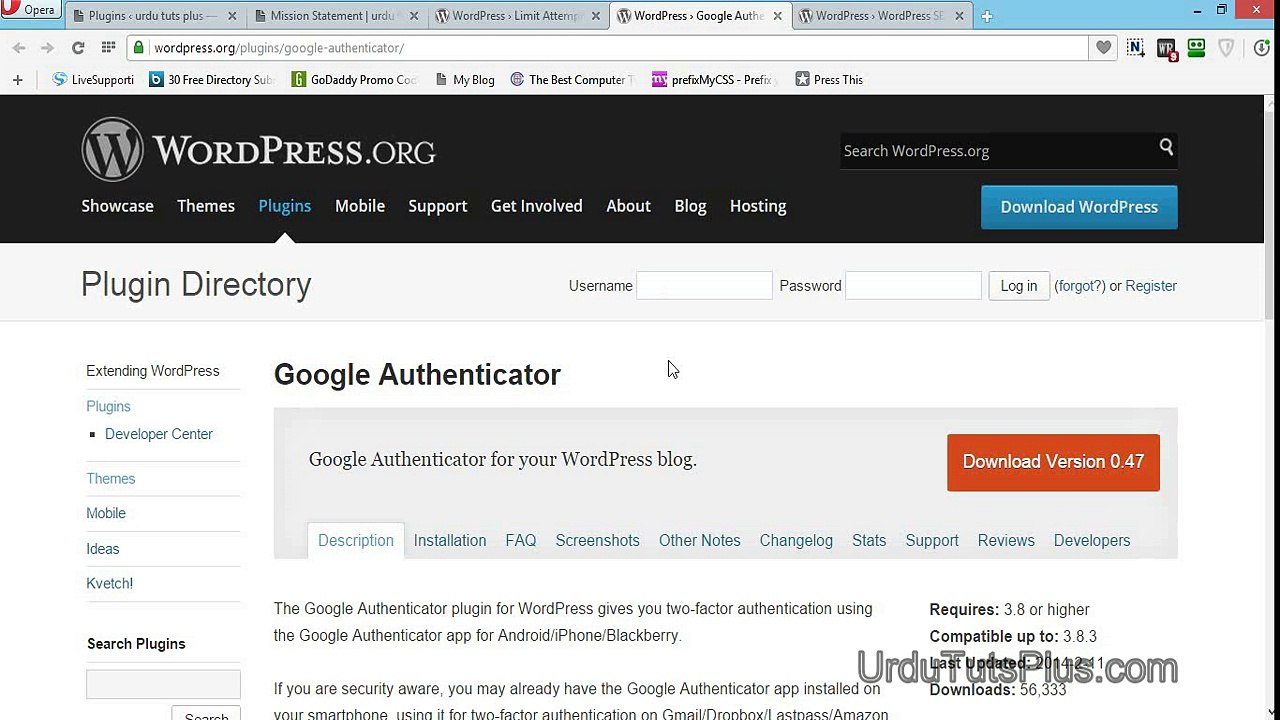Screen dimensions: 1280x720
Task: Download Version 0.47 of the plugin
Action: click(x=1053, y=462)
